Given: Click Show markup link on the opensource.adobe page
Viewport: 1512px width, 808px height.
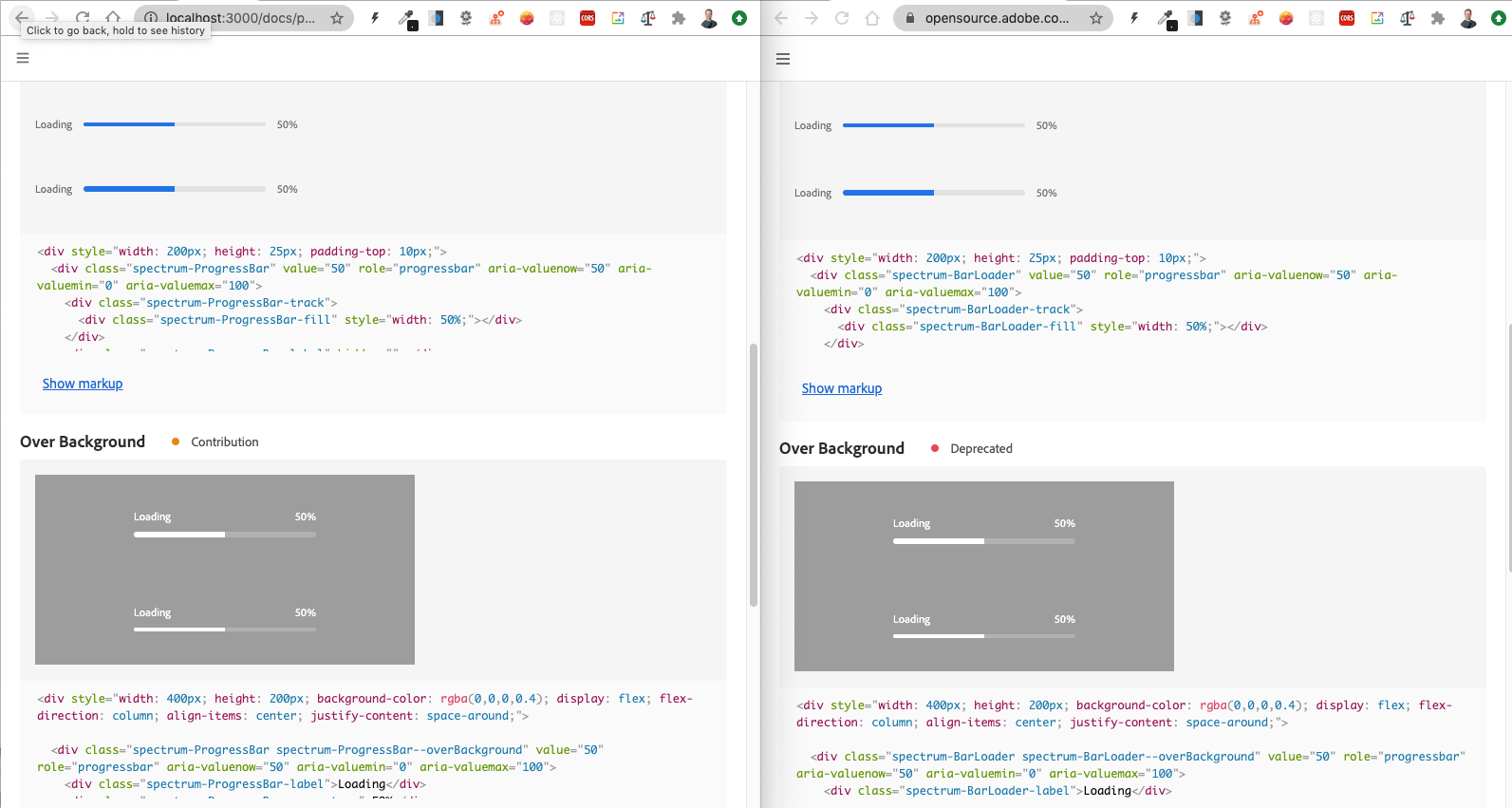Looking at the screenshot, I should point(842,388).
